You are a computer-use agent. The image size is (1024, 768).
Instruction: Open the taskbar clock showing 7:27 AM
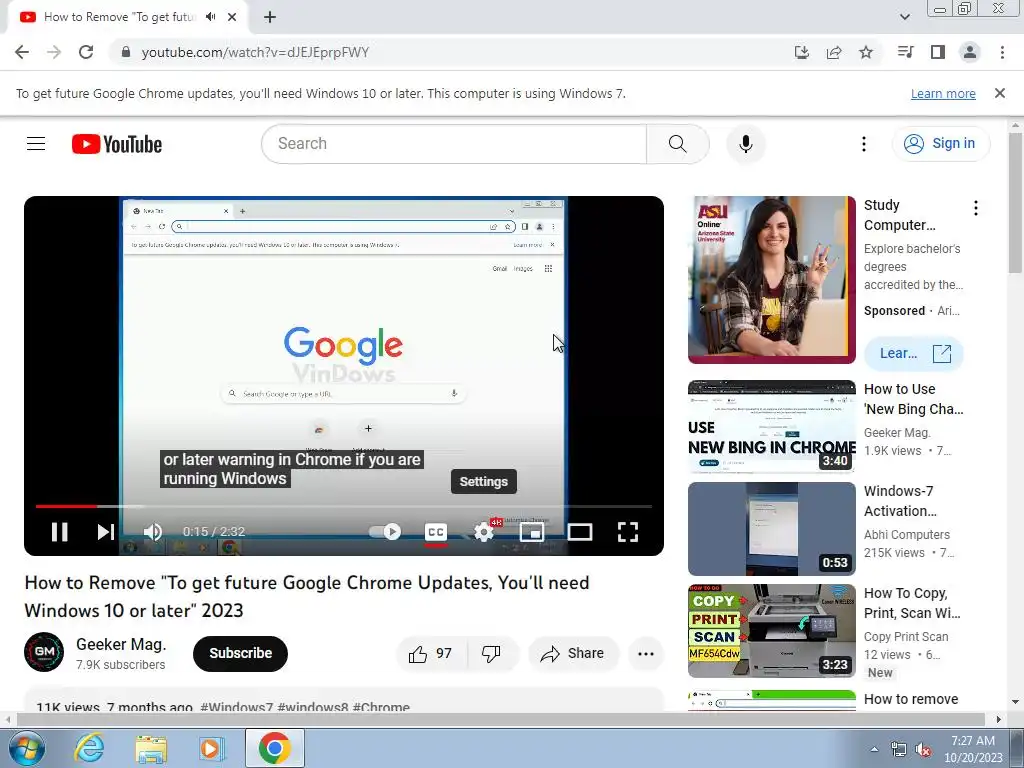coord(973,749)
